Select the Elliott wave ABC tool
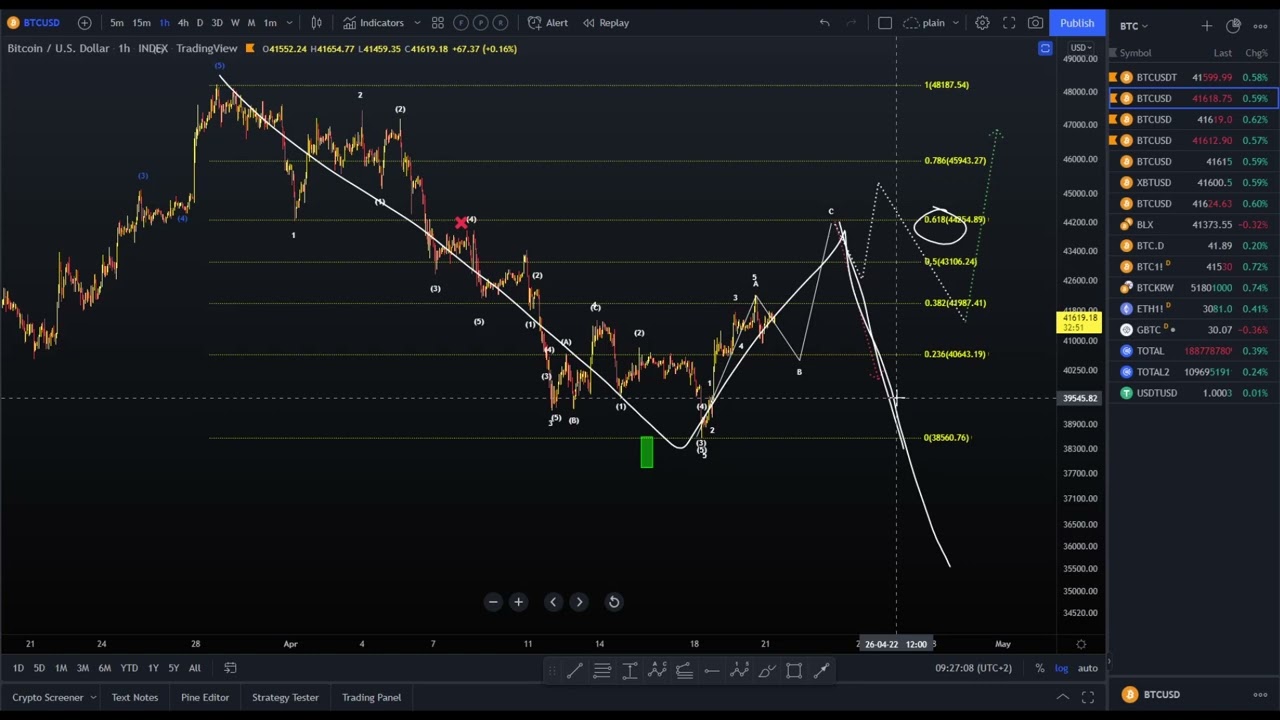Viewport: 1280px width, 720px height. 657,671
